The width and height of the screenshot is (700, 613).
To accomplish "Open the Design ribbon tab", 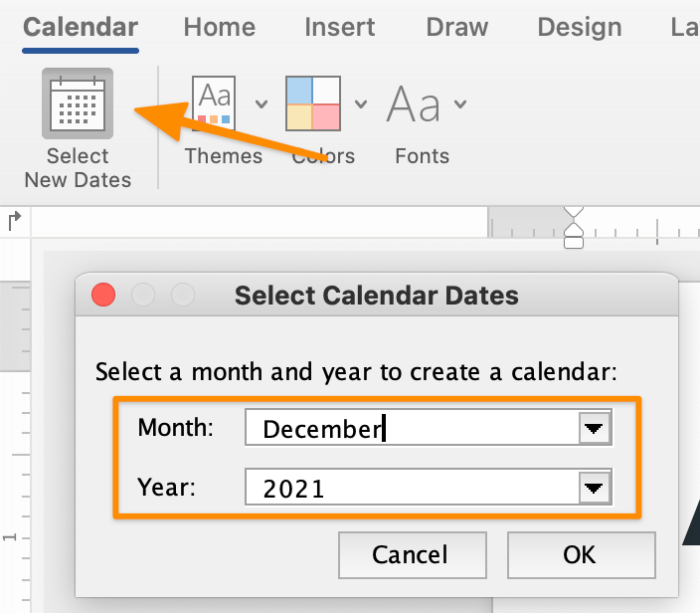I will click(x=580, y=27).
